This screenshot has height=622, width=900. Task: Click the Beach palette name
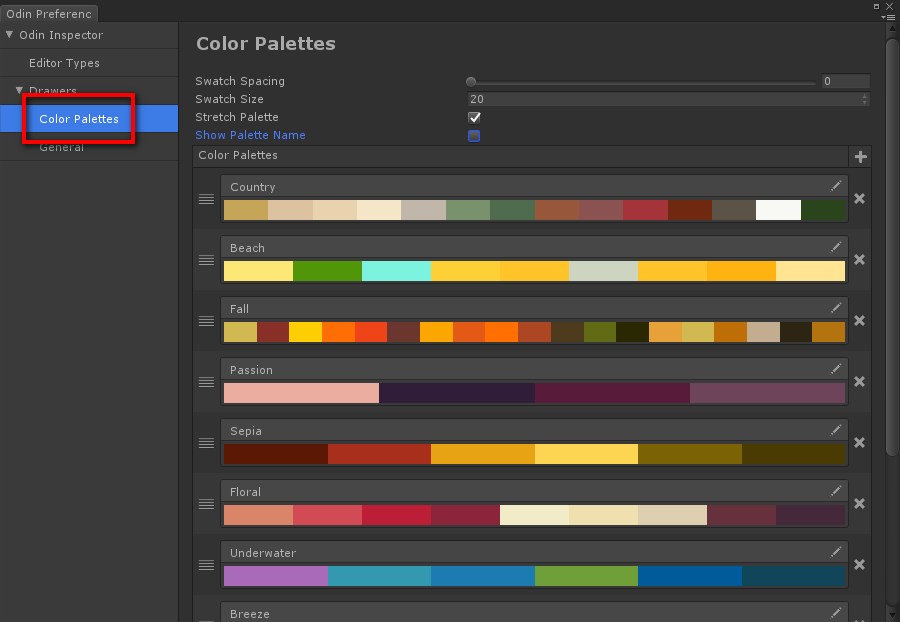(247, 248)
